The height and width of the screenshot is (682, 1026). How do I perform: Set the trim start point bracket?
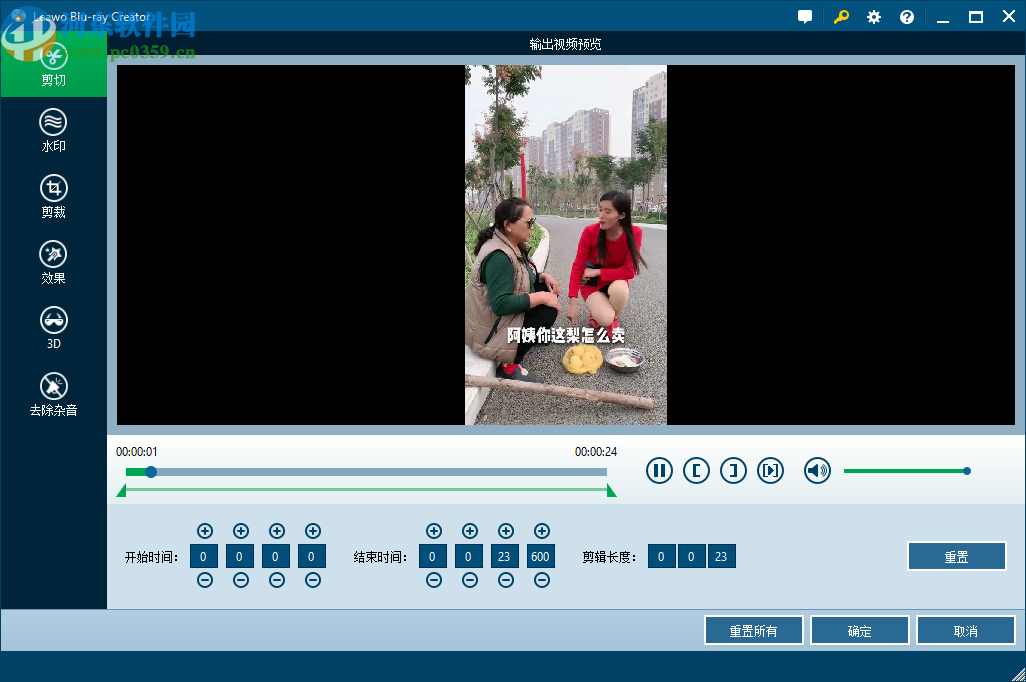pos(696,470)
